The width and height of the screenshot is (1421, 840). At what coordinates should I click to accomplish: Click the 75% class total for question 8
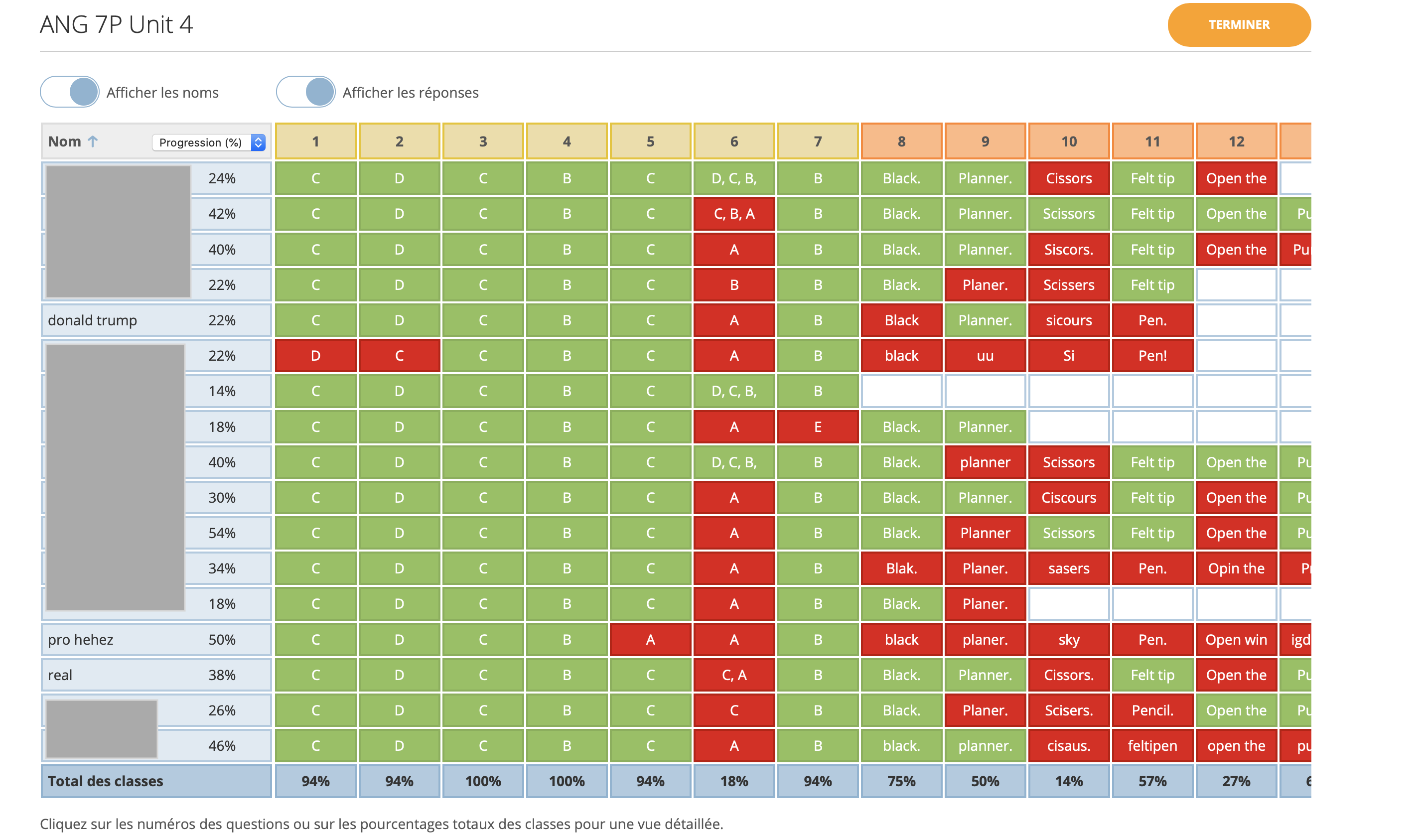pos(901,781)
